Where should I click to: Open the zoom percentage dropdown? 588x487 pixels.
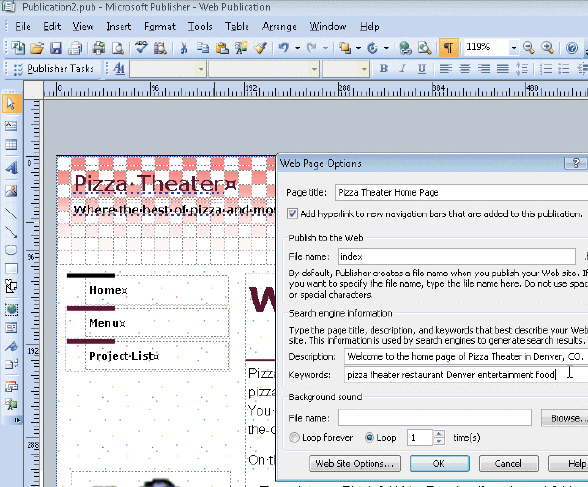coord(514,48)
